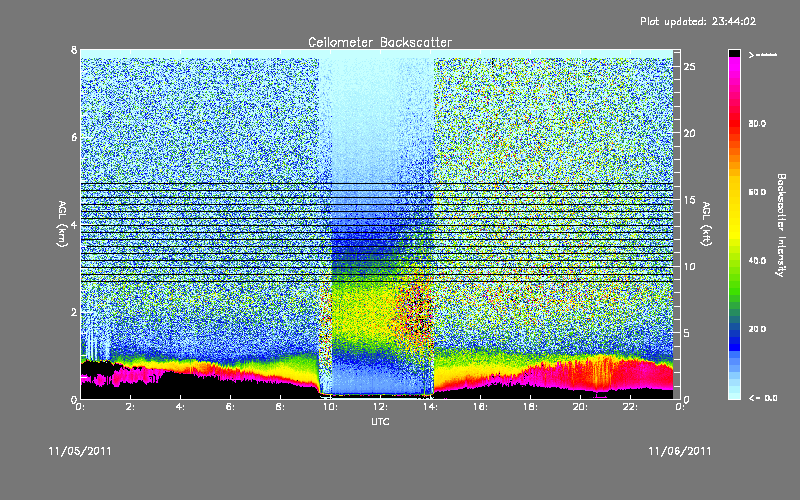Click the 20 kft tick on right axis

pos(689,133)
